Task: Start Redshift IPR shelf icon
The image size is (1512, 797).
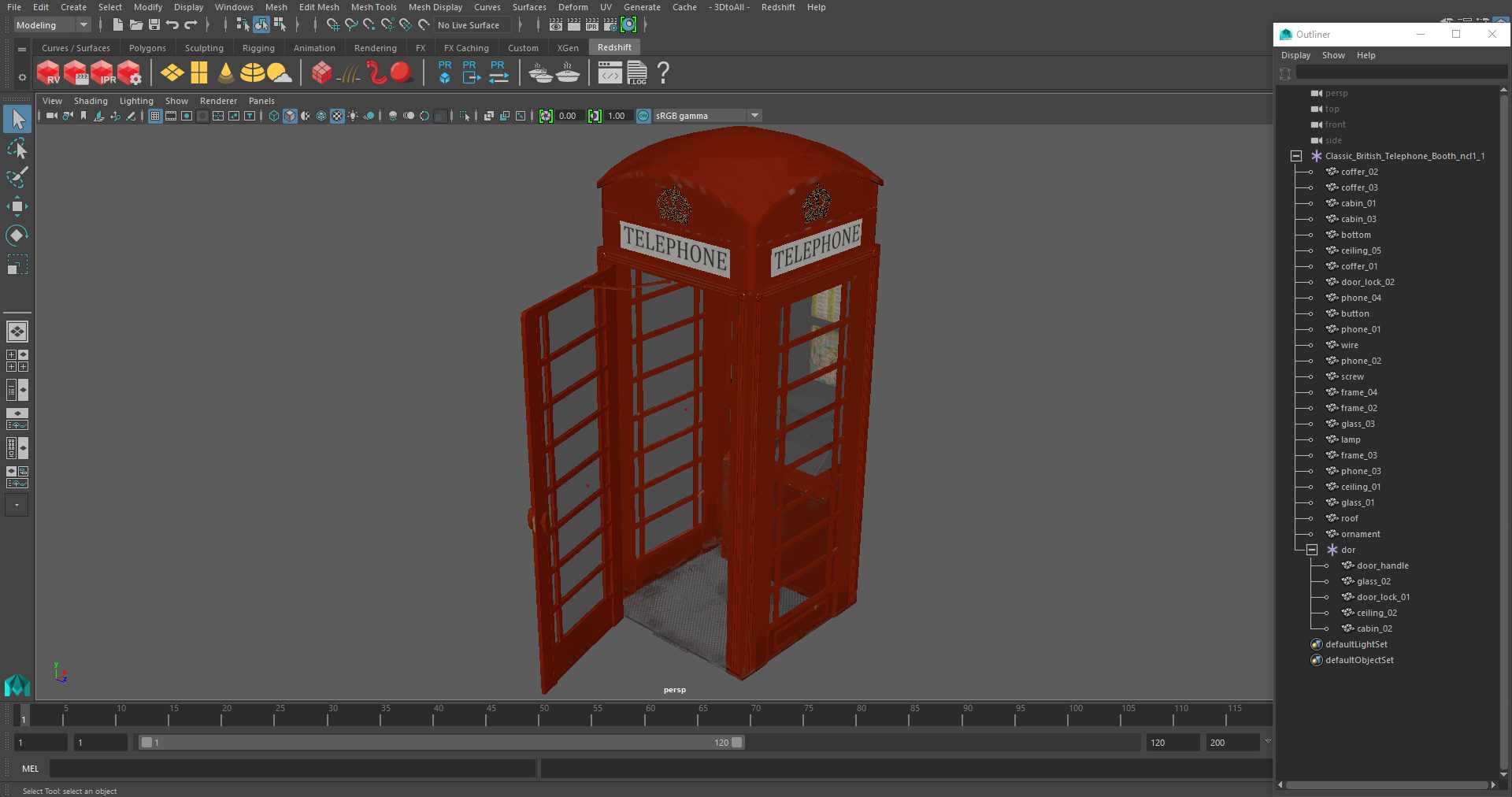Action: pyautogui.click(x=102, y=73)
